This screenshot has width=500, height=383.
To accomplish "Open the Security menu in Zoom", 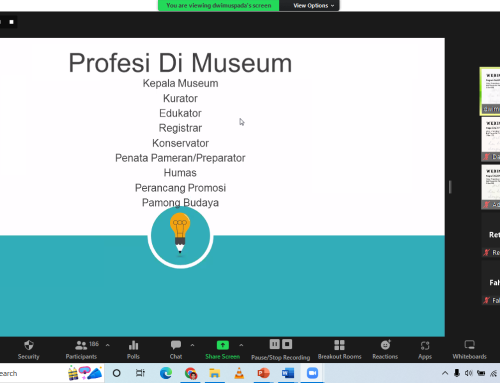I will pyautogui.click(x=29, y=350).
